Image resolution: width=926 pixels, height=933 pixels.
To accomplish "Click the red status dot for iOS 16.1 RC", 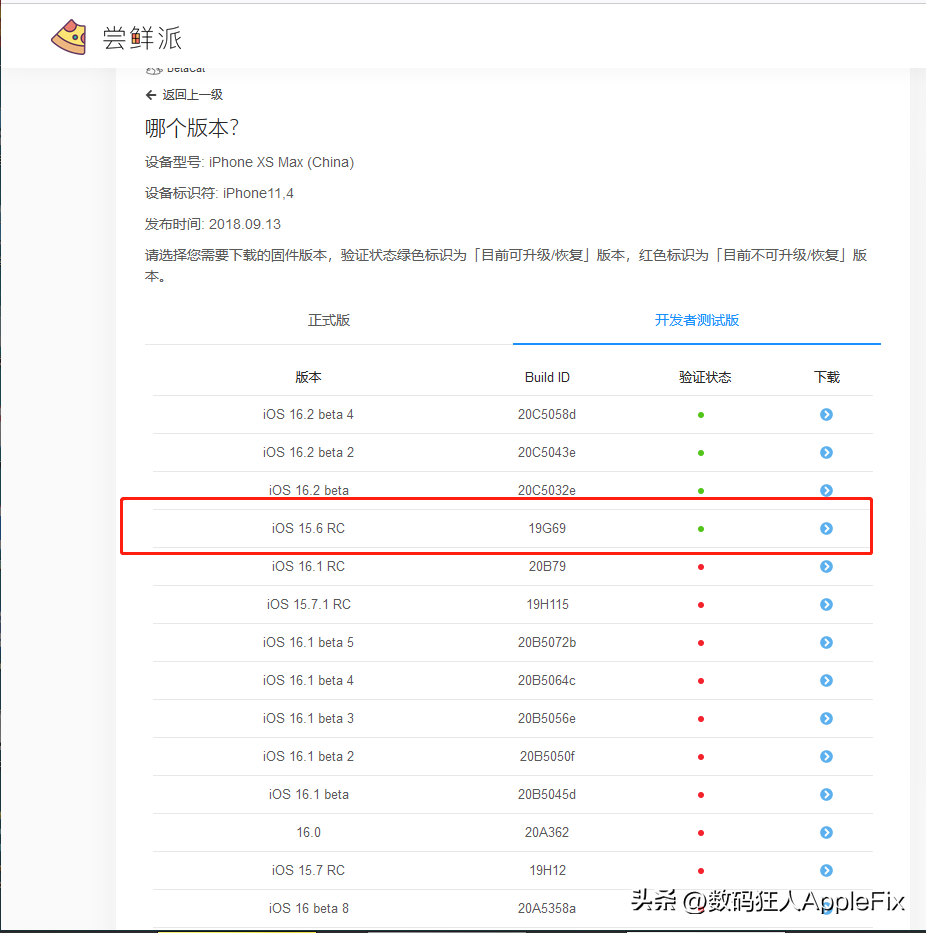I will point(700,566).
